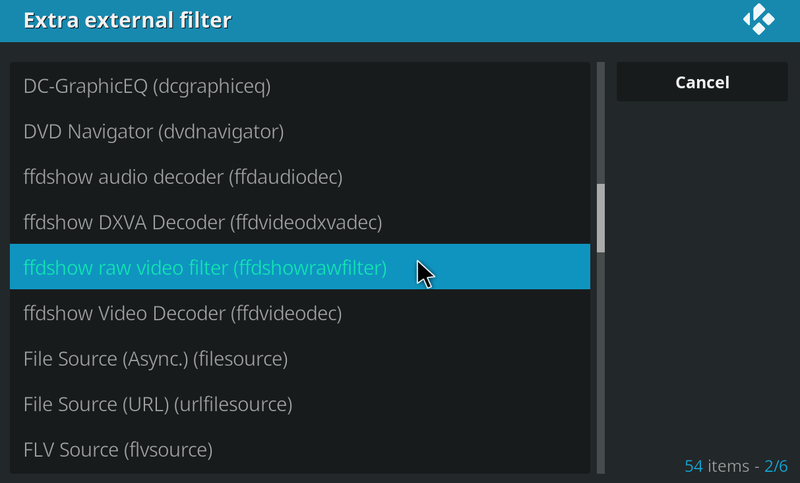Viewport: 800px width, 483px height.
Task: Click scrollbar track below the thumb
Action: 601,360
